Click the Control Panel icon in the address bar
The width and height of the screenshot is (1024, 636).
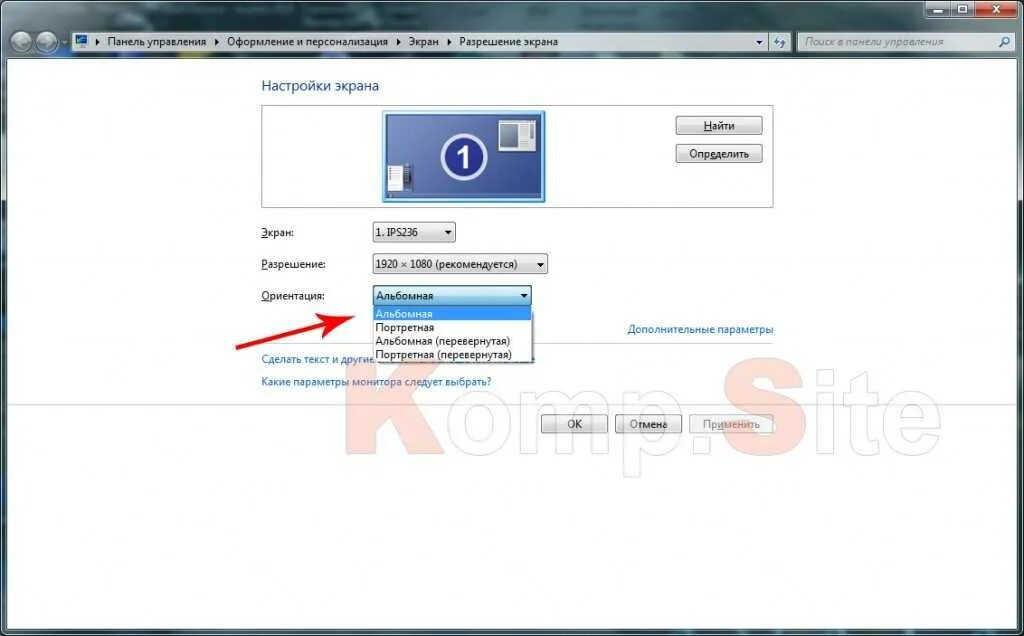point(82,41)
